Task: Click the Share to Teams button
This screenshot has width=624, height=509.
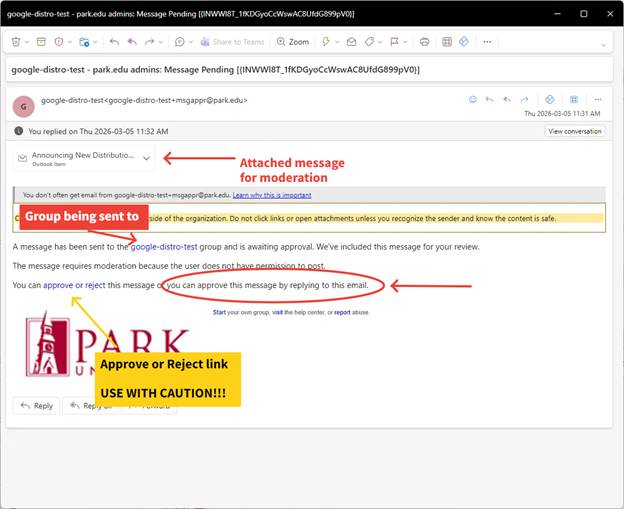Action: click(x=232, y=42)
